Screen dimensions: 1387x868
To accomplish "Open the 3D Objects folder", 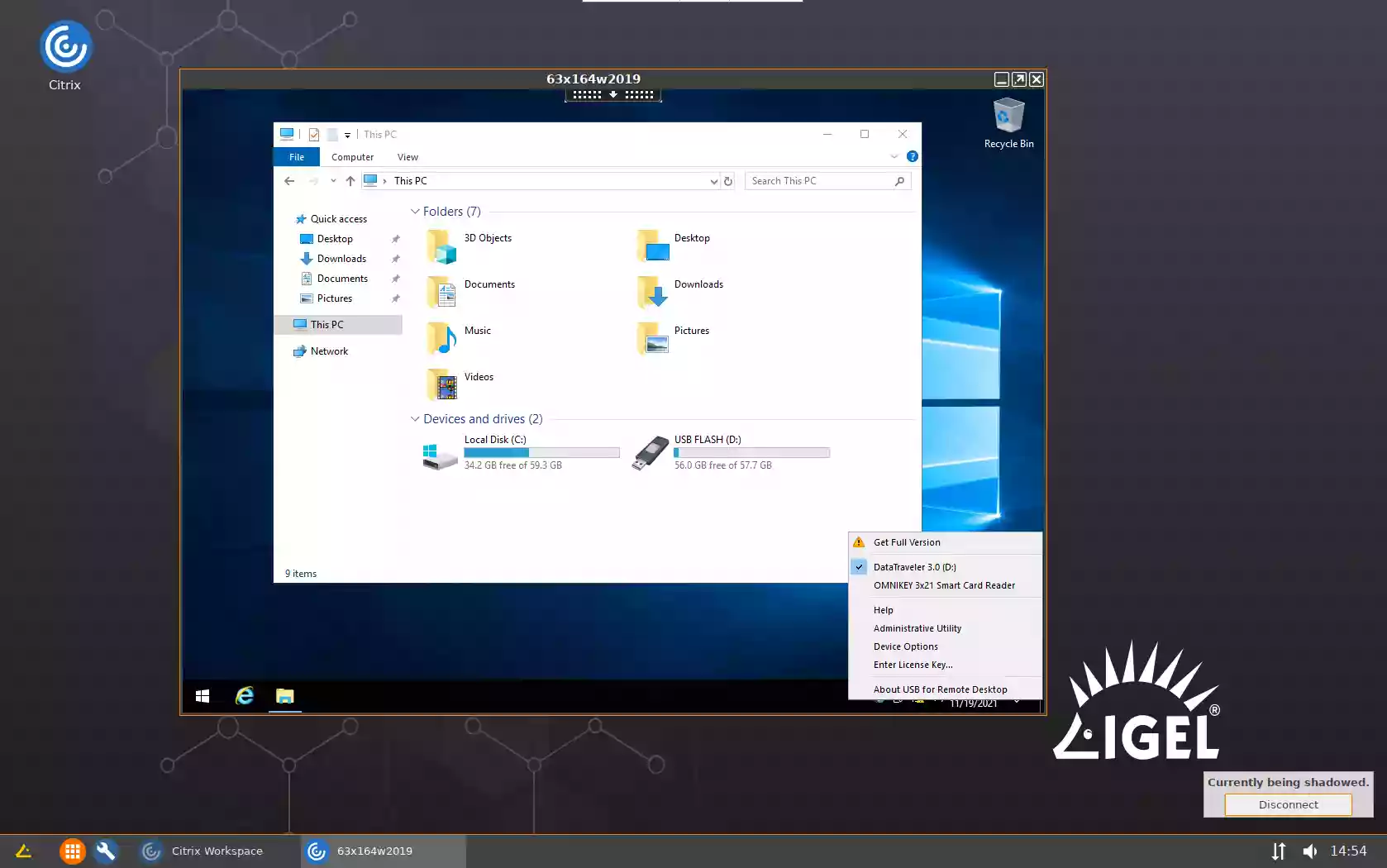I will tap(469, 247).
